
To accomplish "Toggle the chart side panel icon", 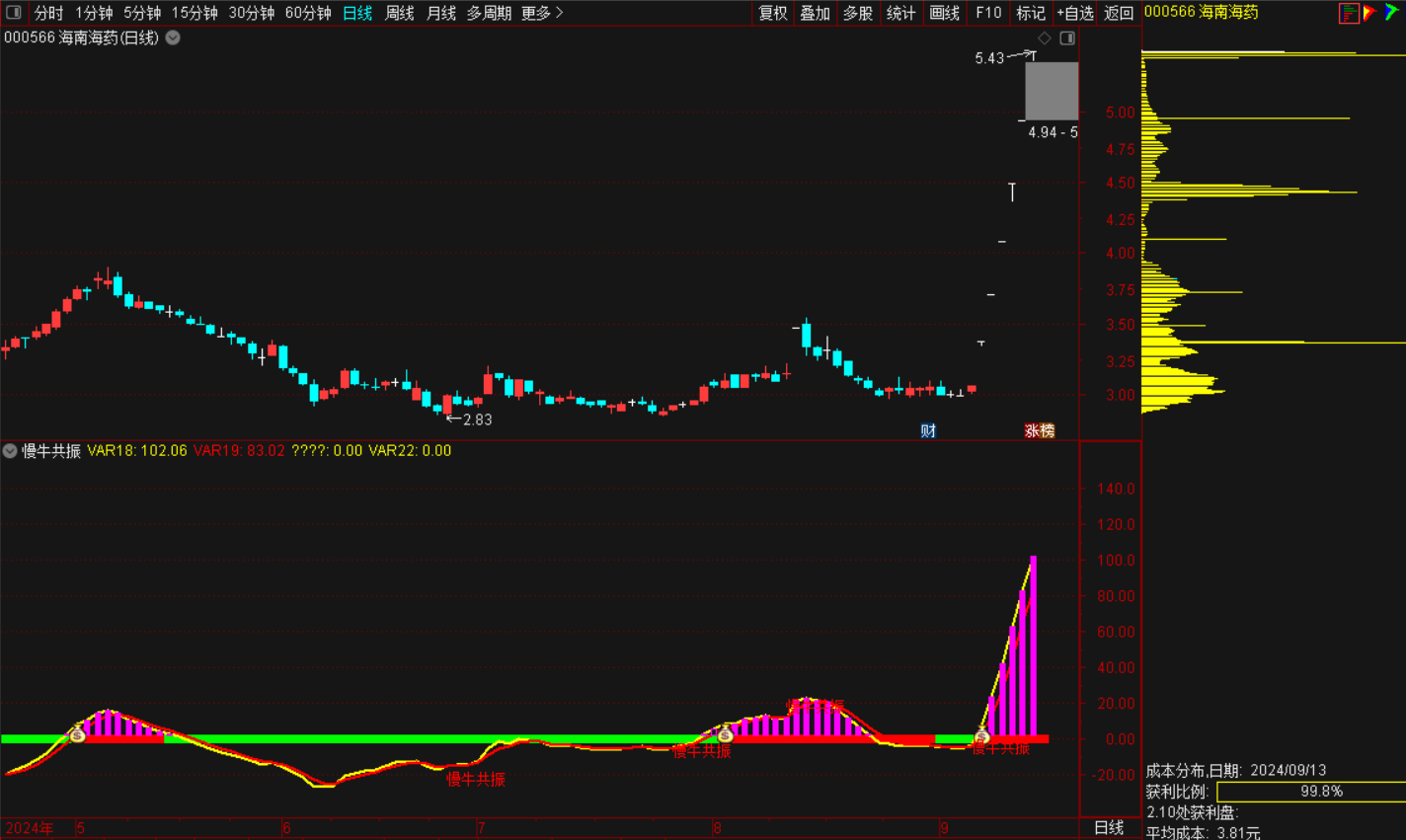I will point(1067,38).
